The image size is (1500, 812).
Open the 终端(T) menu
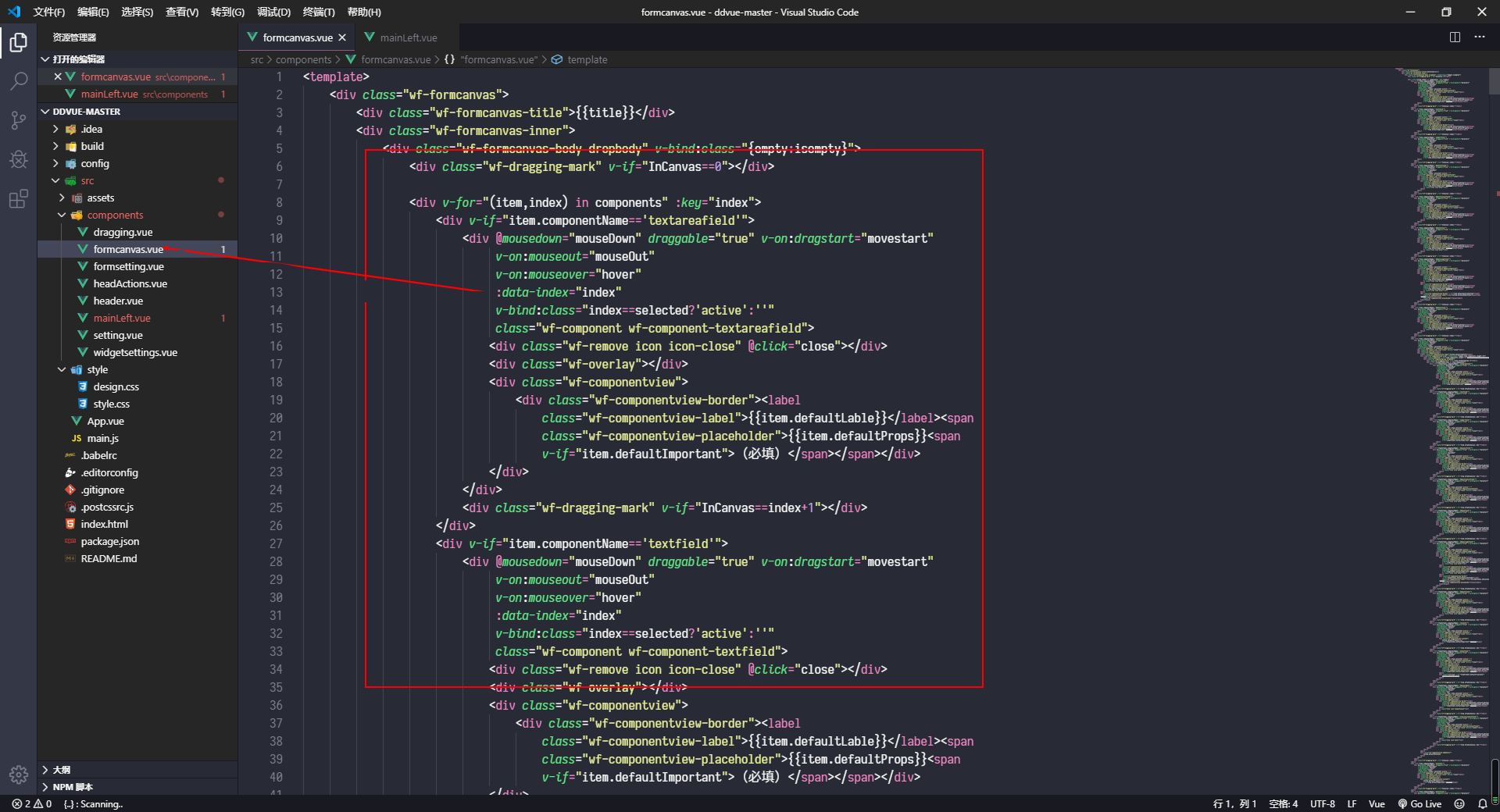click(x=319, y=12)
